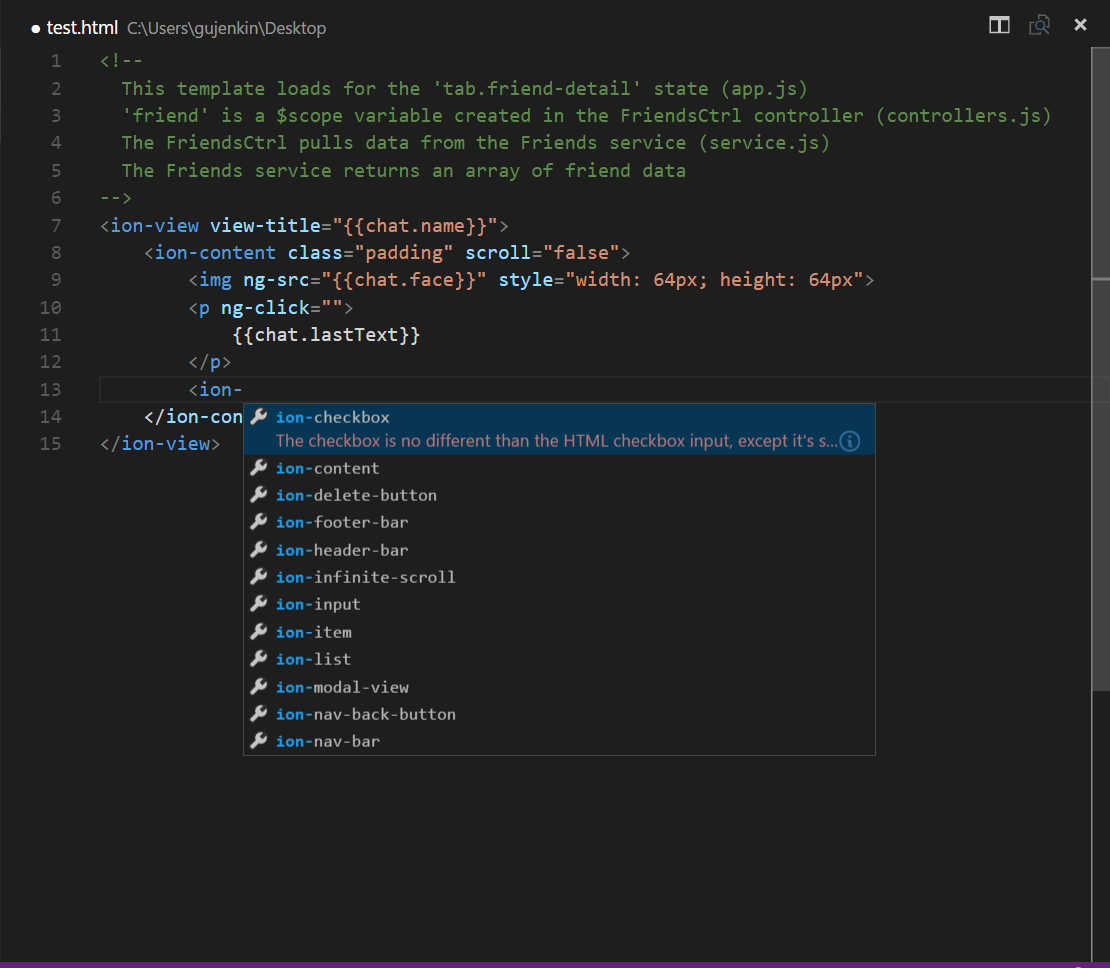Click line number 7 in gutter
Viewport: 1110px width, 968px height.
(56, 225)
